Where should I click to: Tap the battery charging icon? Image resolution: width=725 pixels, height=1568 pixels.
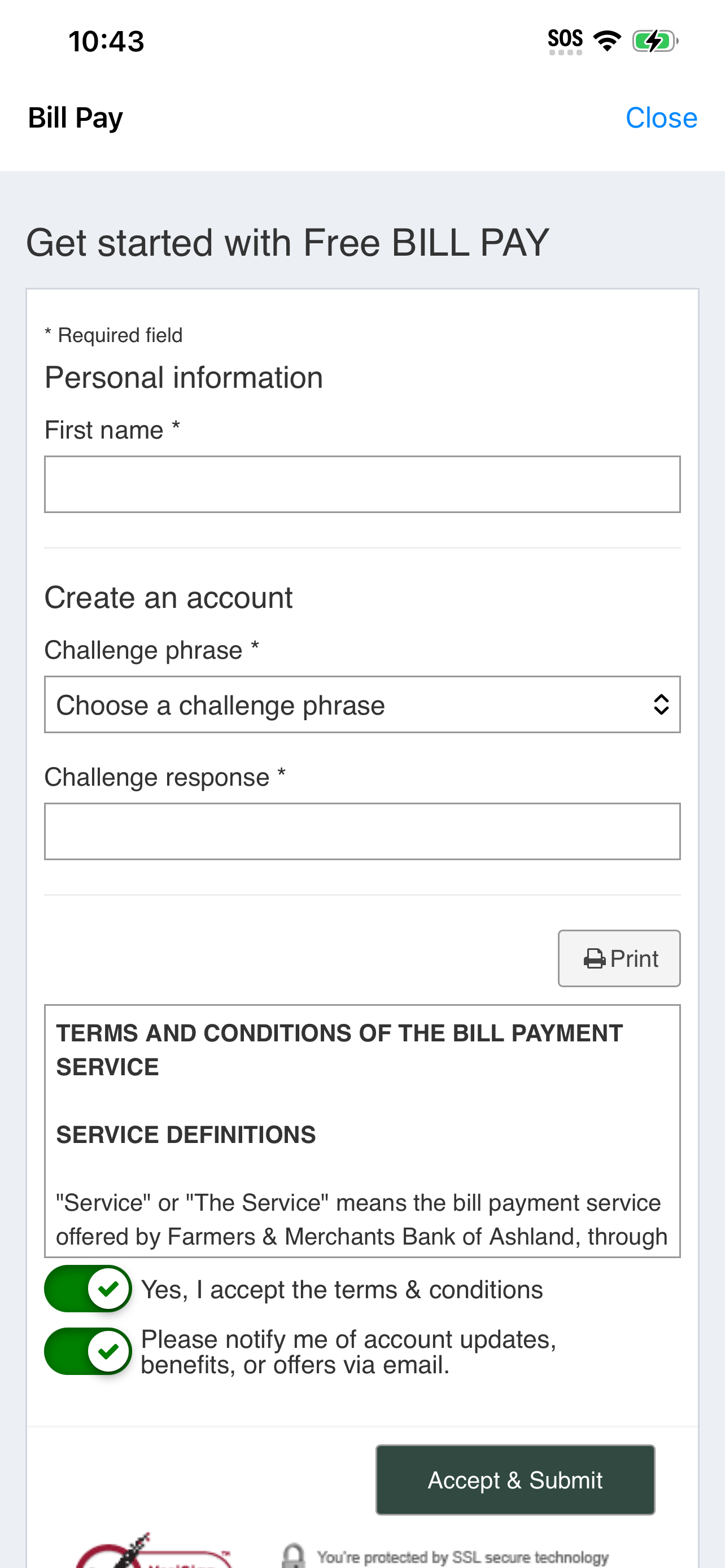coord(655,41)
